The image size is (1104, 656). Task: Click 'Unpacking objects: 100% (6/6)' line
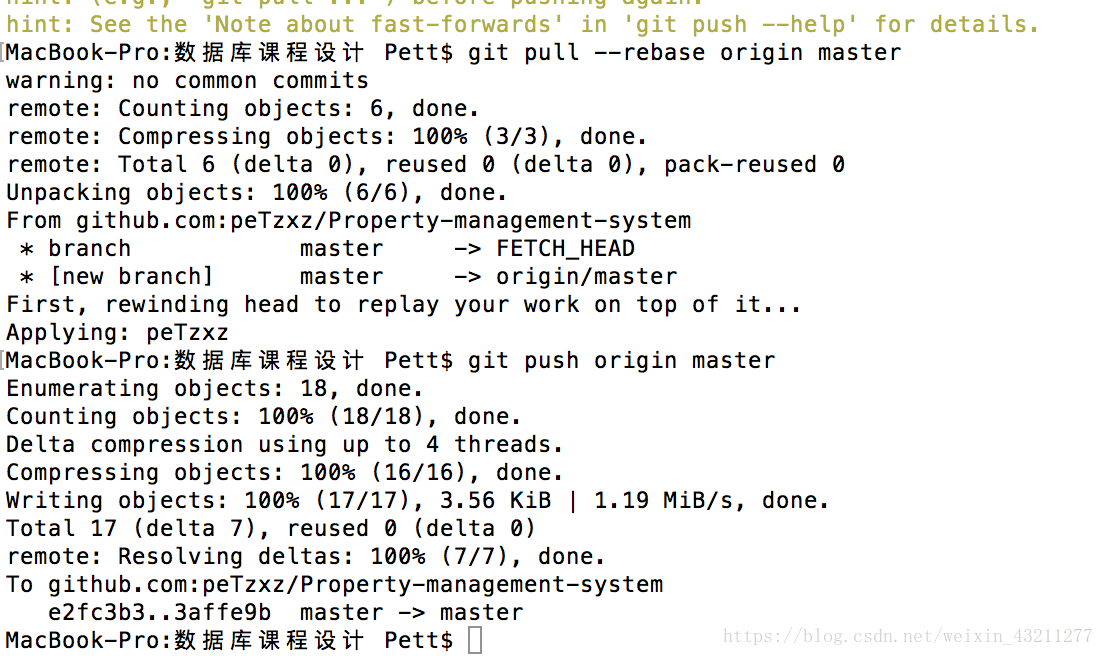click(x=256, y=192)
